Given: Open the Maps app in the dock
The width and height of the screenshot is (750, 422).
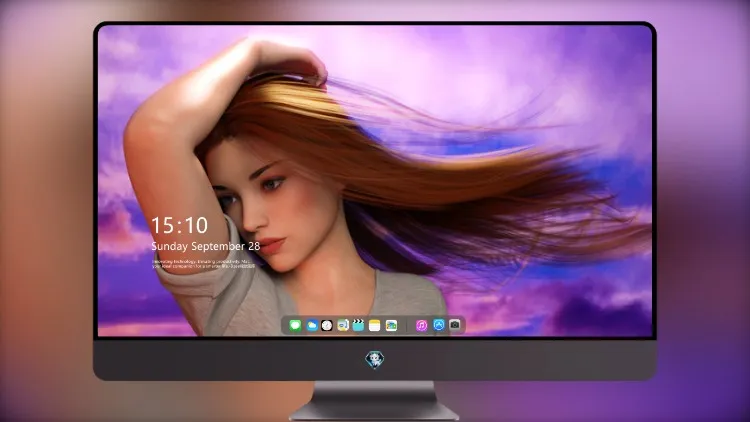Looking at the screenshot, I should 343,325.
